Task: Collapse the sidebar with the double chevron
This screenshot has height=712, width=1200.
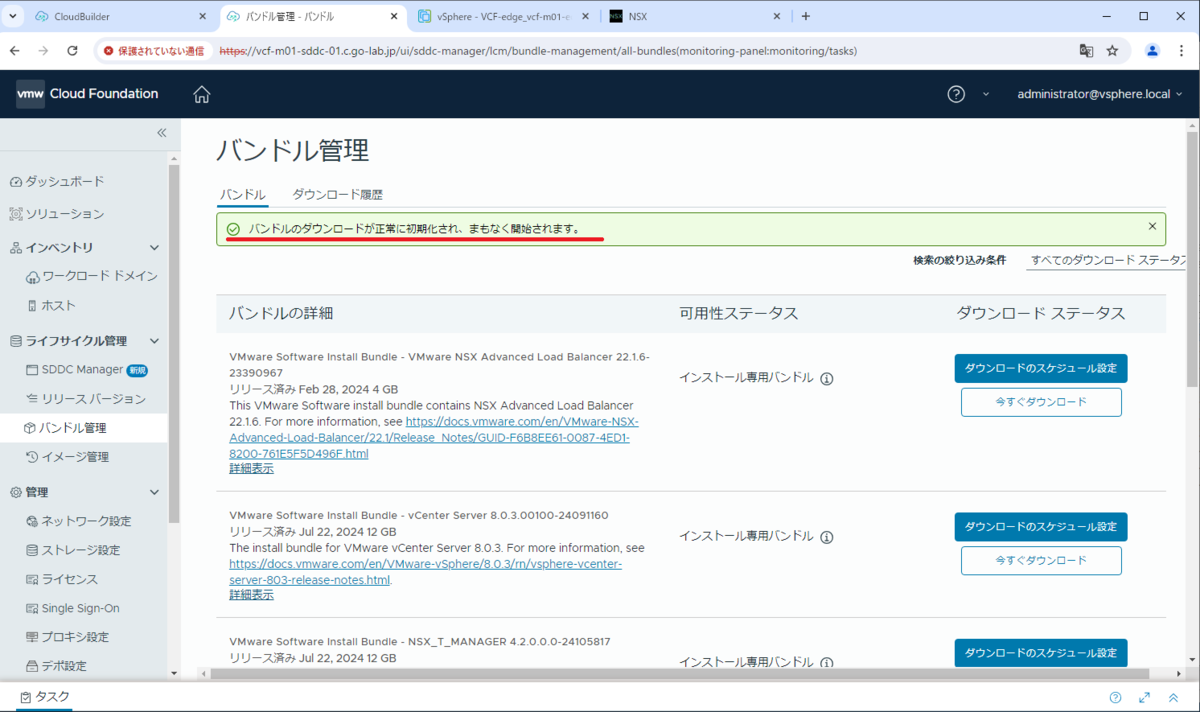Action: pos(161,133)
